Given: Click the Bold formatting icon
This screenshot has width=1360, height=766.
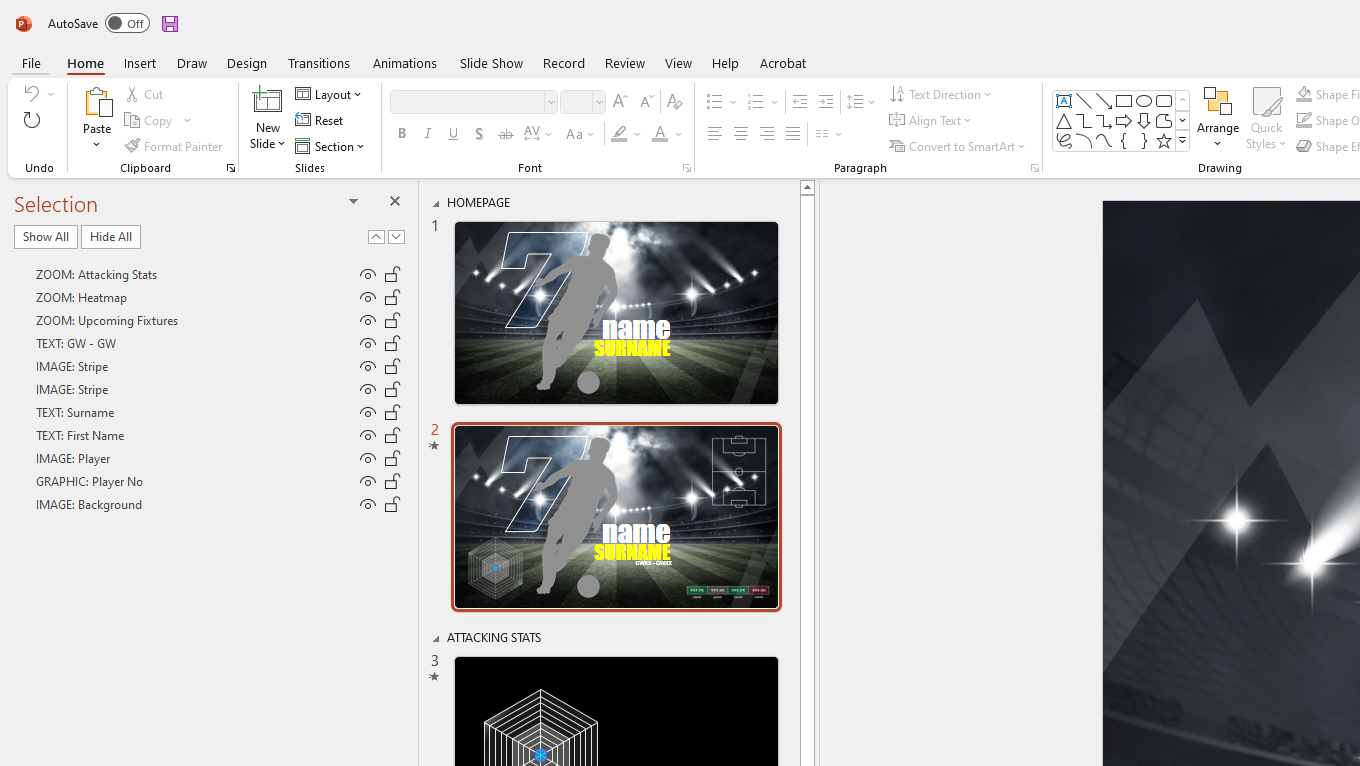Looking at the screenshot, I should 402,134.
